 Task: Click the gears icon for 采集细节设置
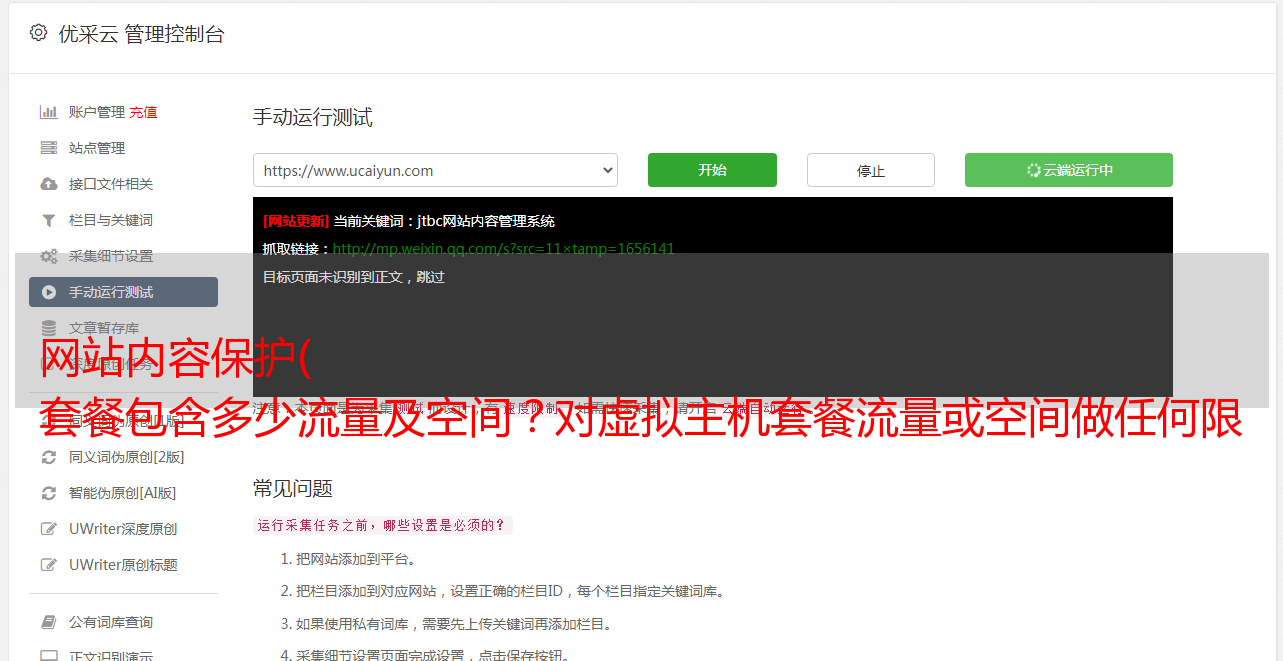(x=48, y=256)
